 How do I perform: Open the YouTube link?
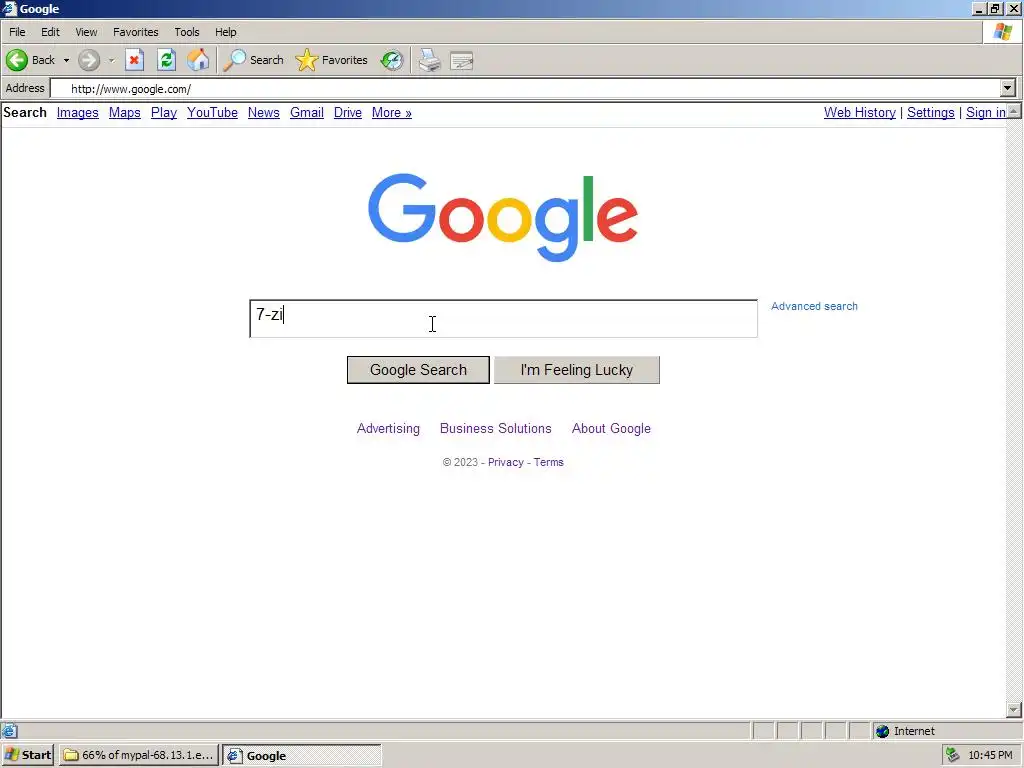tap(212, 112)
